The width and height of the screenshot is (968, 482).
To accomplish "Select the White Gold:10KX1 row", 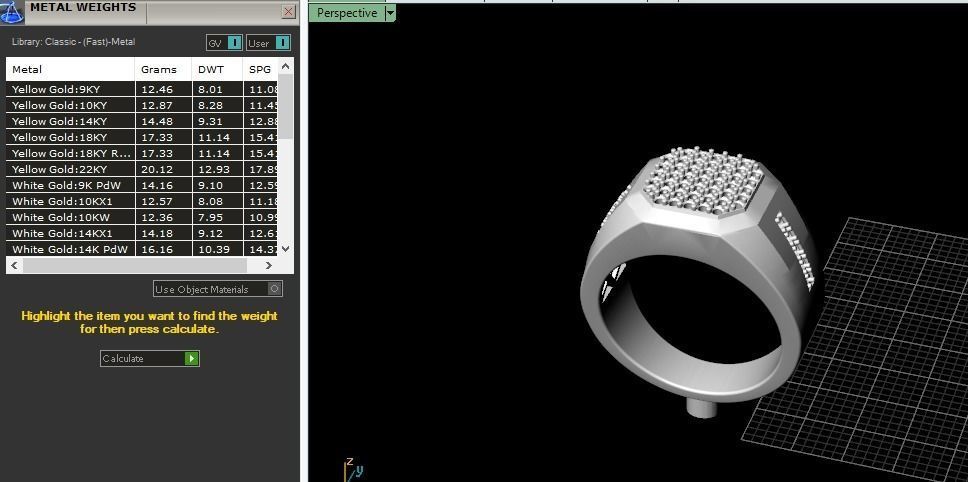I will pos(141,201).
